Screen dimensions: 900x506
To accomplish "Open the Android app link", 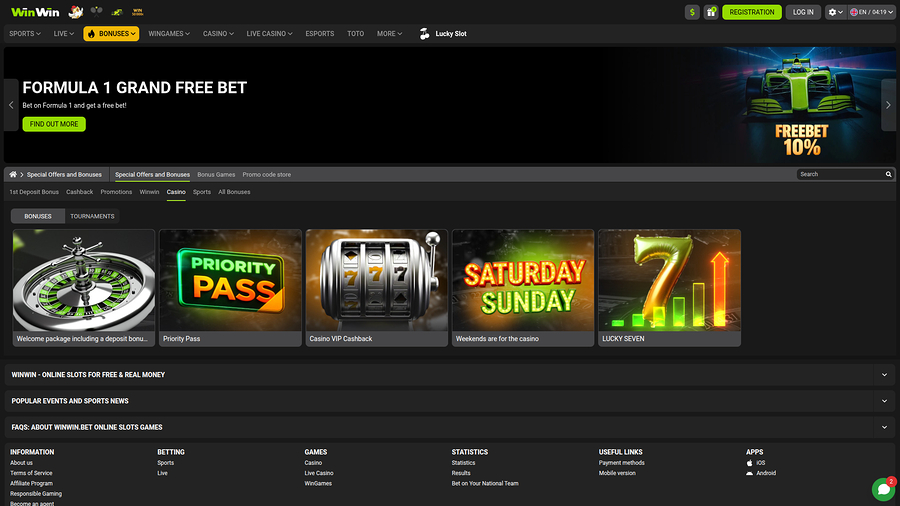I will 761,473.
